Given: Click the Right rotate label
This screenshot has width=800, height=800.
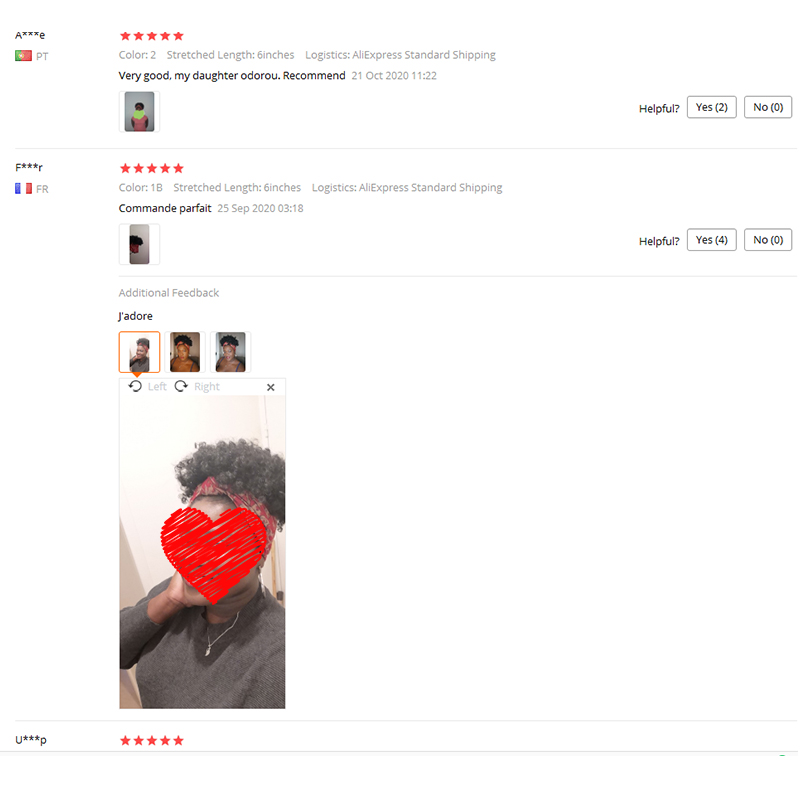Looking at the screenshot, I should 207,387.
